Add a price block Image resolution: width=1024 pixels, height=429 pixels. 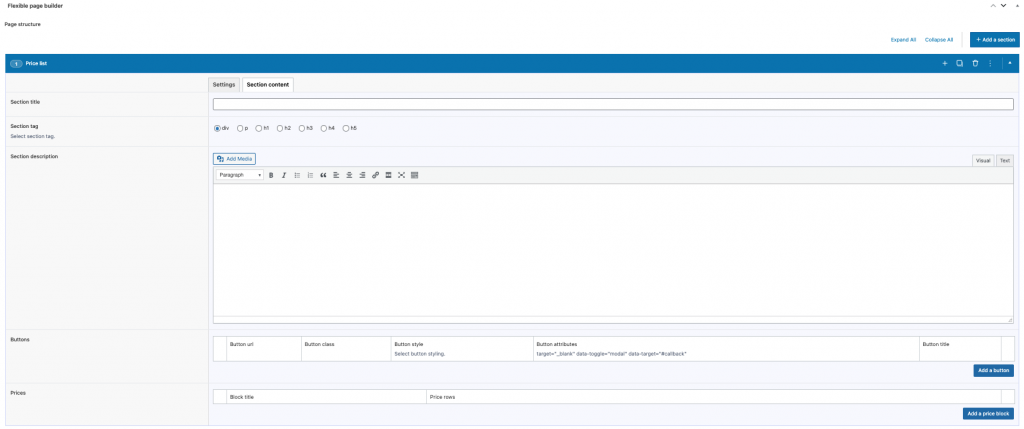(x=989, y=413)
